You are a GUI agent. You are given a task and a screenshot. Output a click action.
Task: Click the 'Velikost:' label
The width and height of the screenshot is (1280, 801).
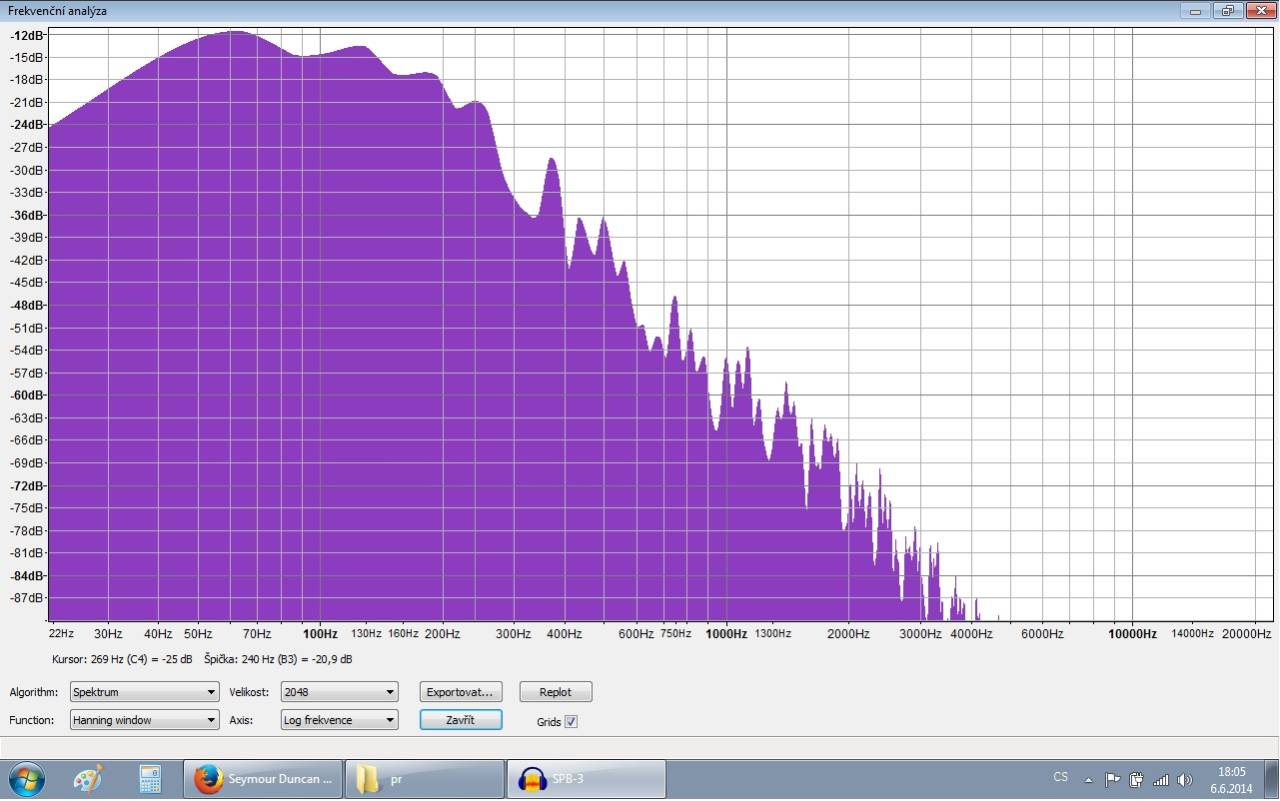click(x=250, y=692)
